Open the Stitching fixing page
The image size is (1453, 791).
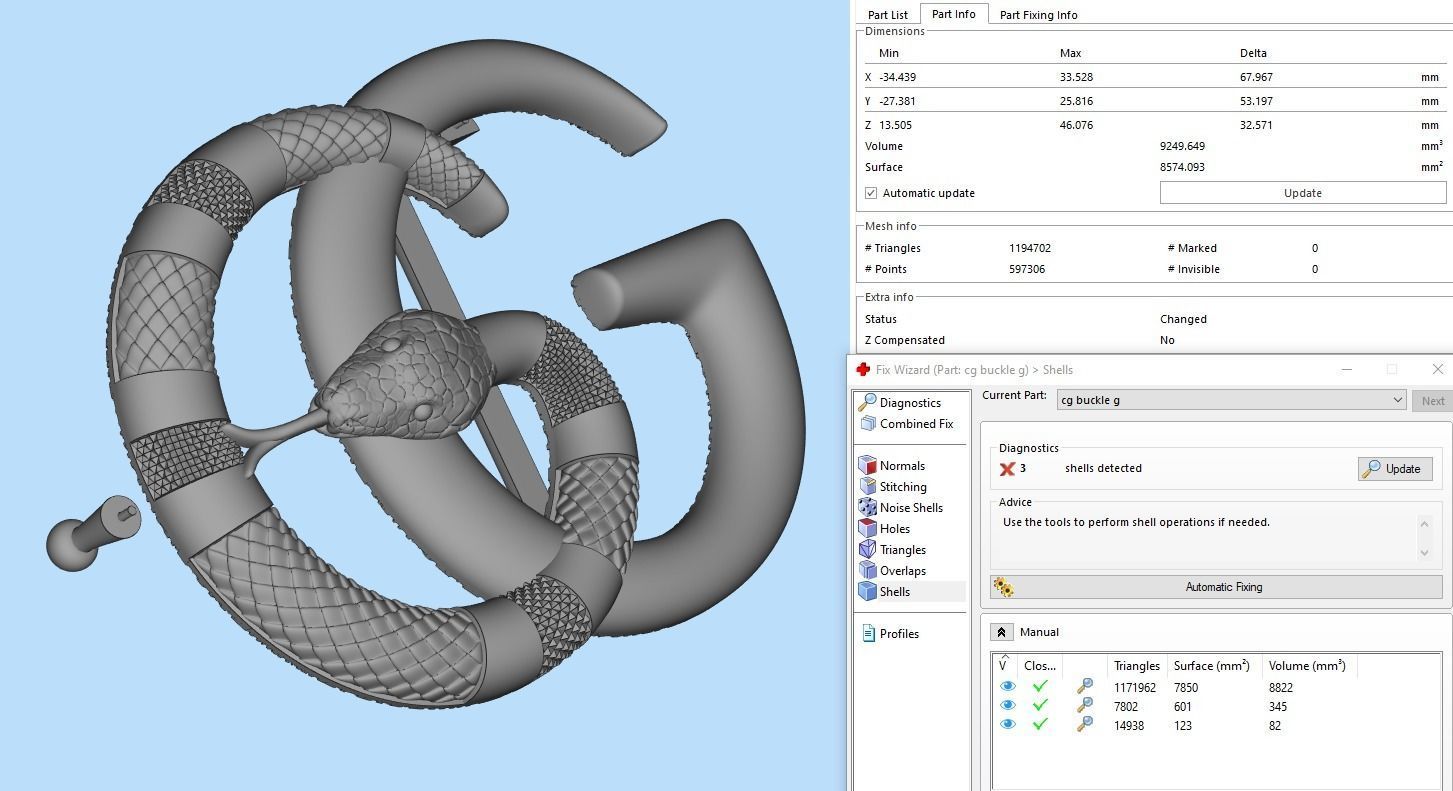(893, 486)
